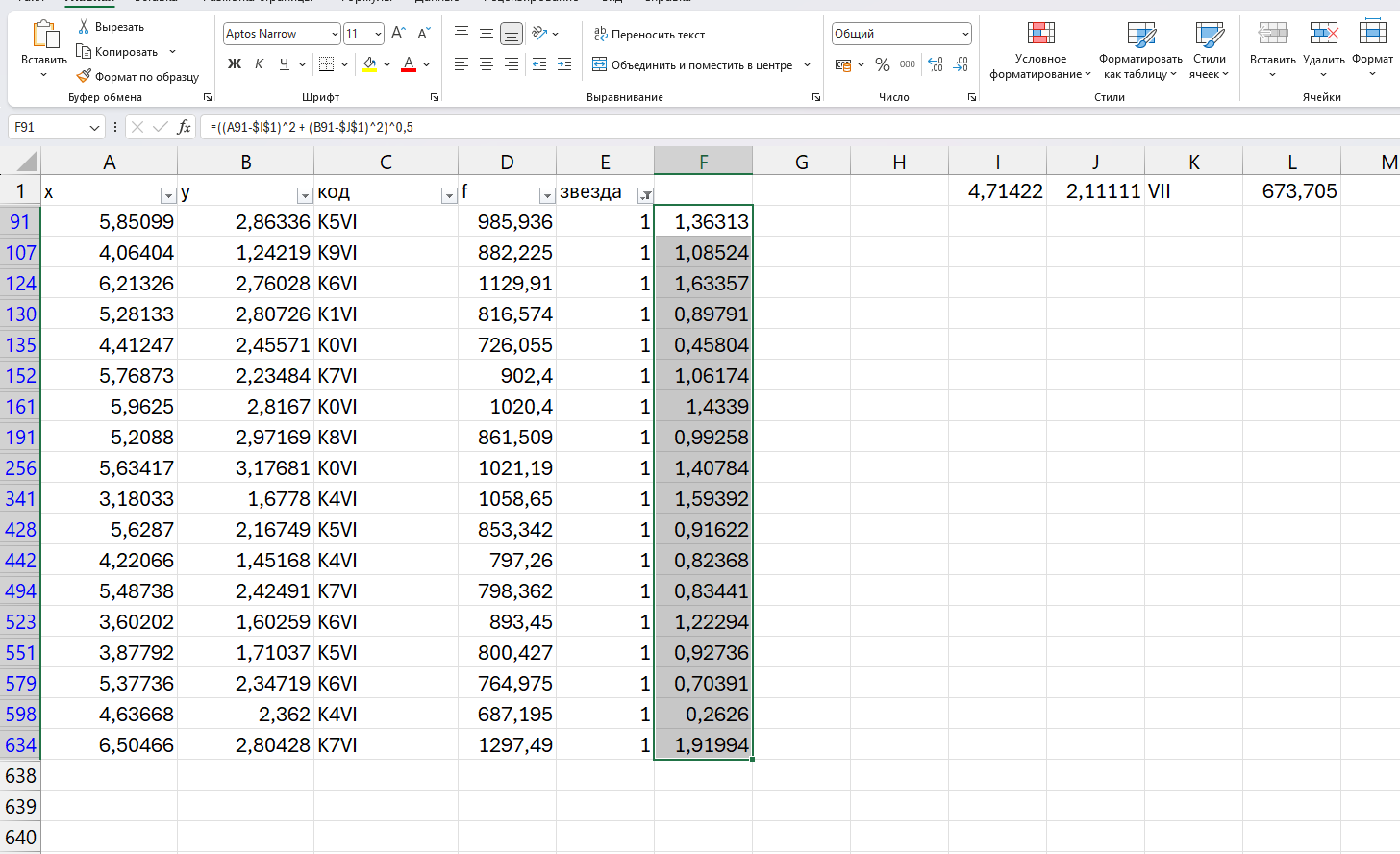This screenshot has width=1400, height=854.
Task: Click Insert Function fx icon
Action: click(185, 127)
